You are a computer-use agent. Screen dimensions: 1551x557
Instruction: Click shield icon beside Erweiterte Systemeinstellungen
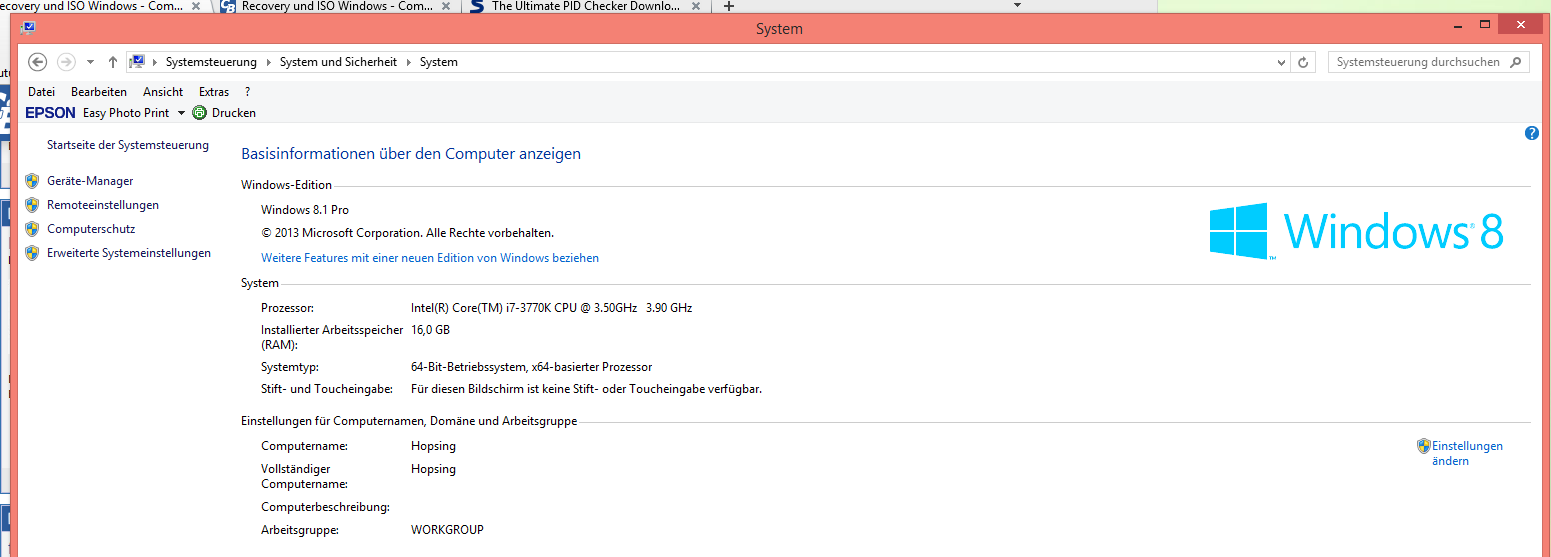[x=32, y=253]
